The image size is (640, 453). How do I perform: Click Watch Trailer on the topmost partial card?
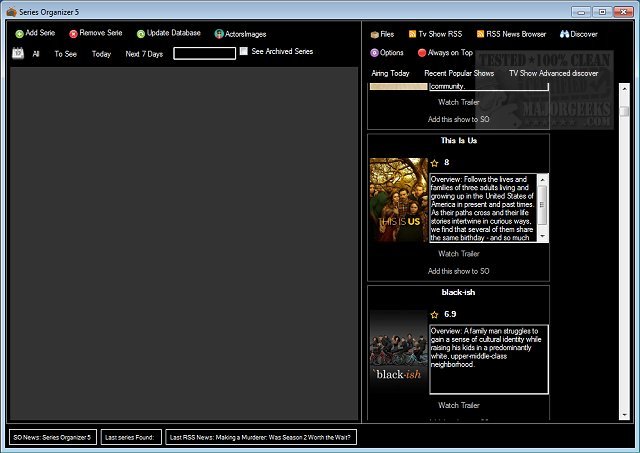pos(459,102)
